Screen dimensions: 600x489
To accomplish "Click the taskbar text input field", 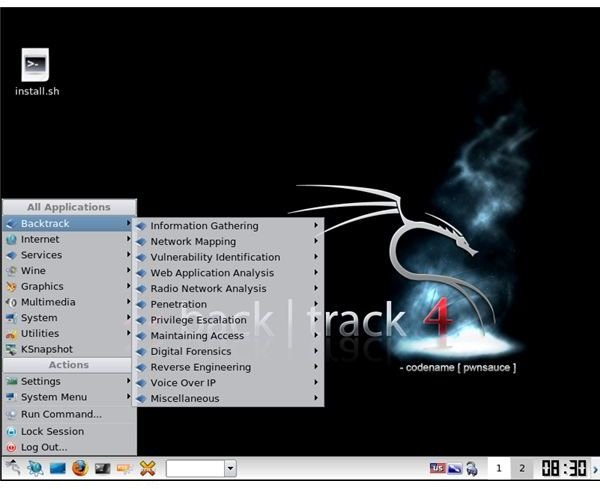I will 195,468.
